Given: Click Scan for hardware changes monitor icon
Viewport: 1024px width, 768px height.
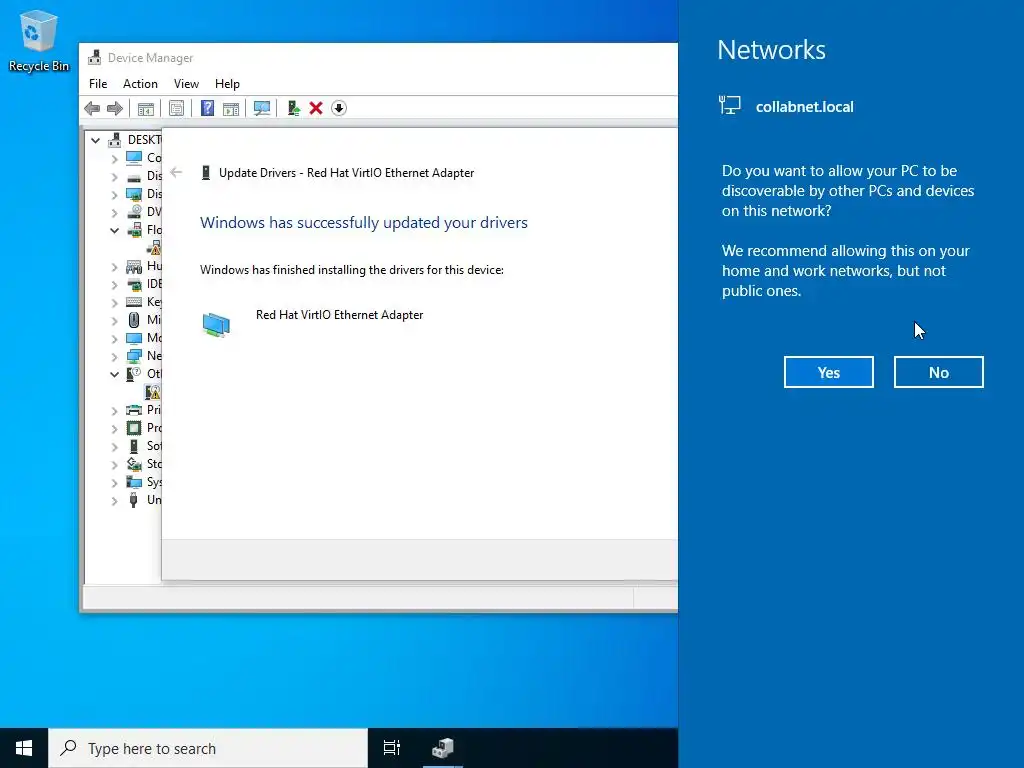Looking at the screenshot, I should point(262,108).
